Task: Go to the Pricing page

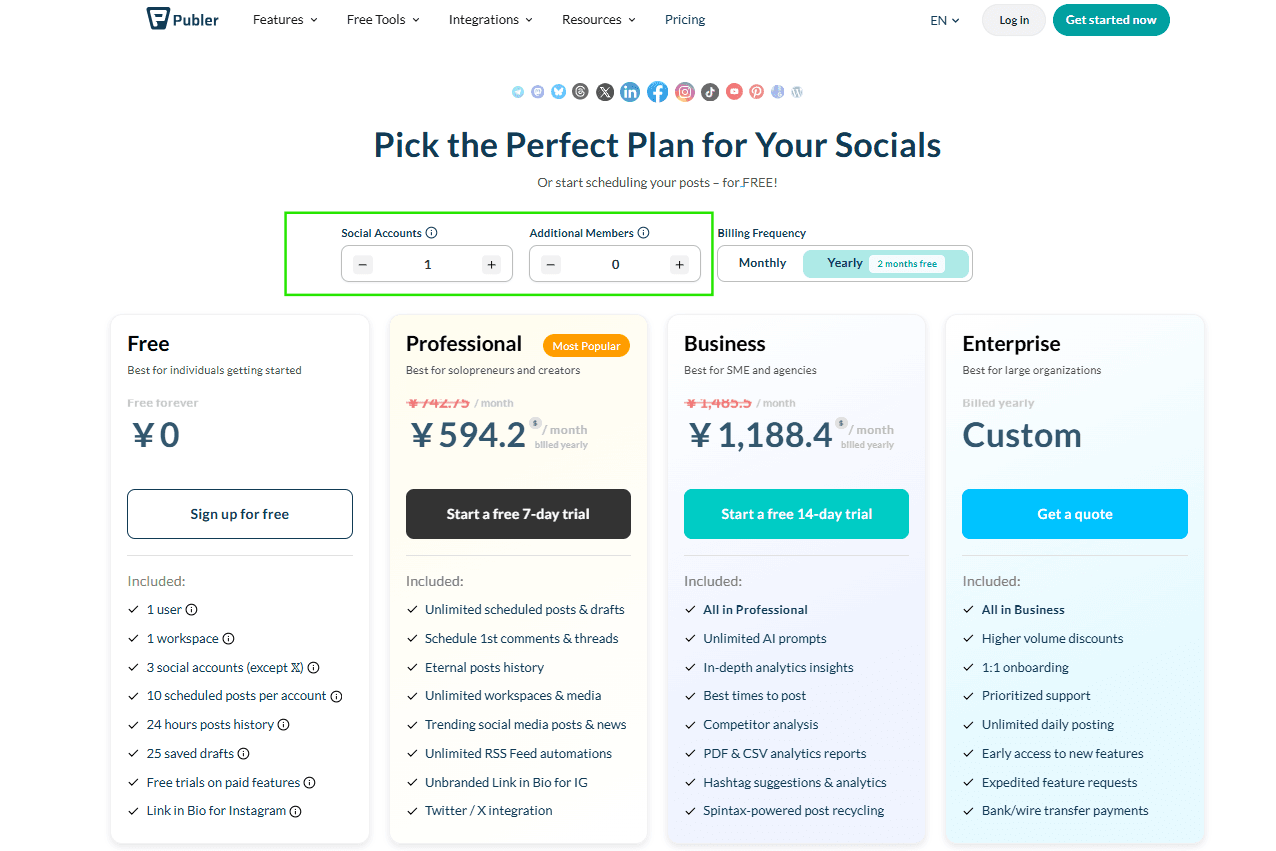Action: (685, 20)
